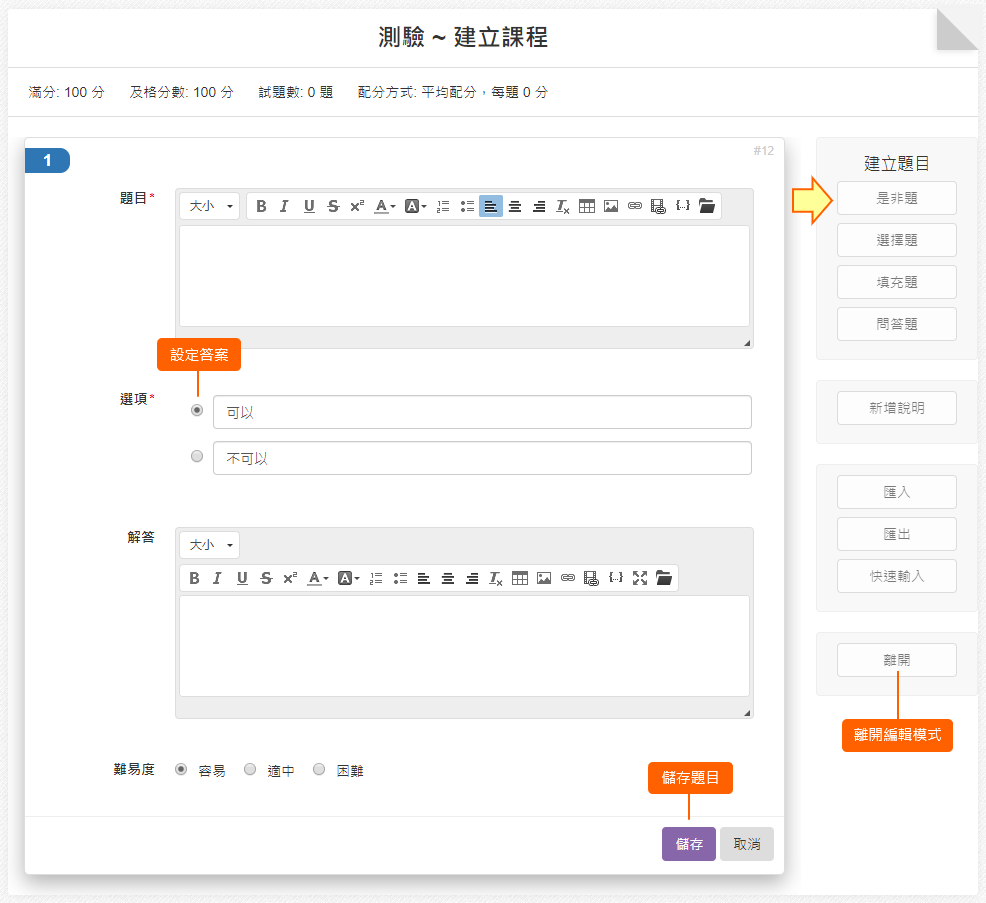
Task: Toggle bold in the 題目 editor toolbar
Action: (x=261, y=206)
